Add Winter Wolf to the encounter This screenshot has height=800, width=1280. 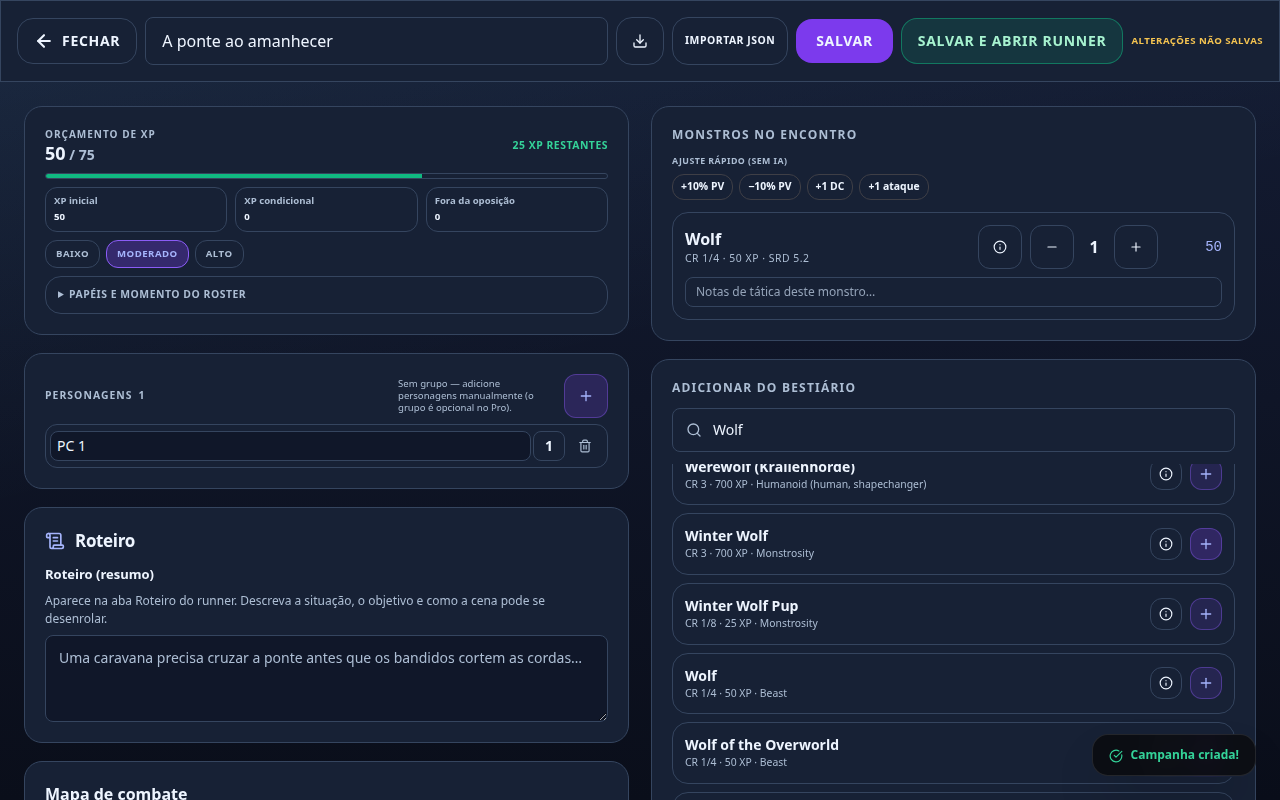(1206, 544)
